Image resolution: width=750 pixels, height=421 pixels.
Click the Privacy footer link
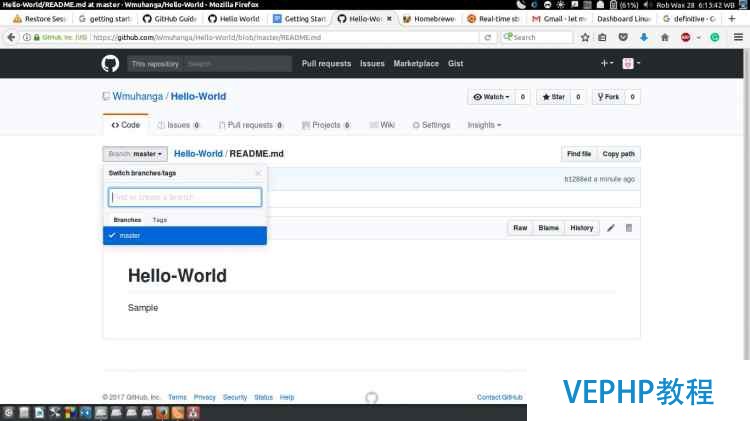click(x=204, y=397)
